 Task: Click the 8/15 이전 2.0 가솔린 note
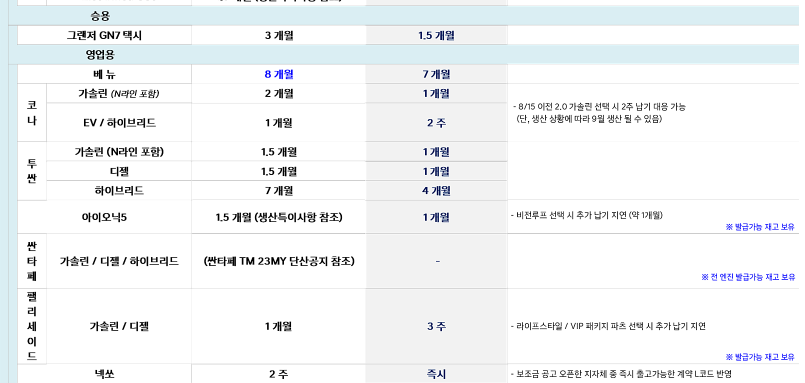coord(599,107)
